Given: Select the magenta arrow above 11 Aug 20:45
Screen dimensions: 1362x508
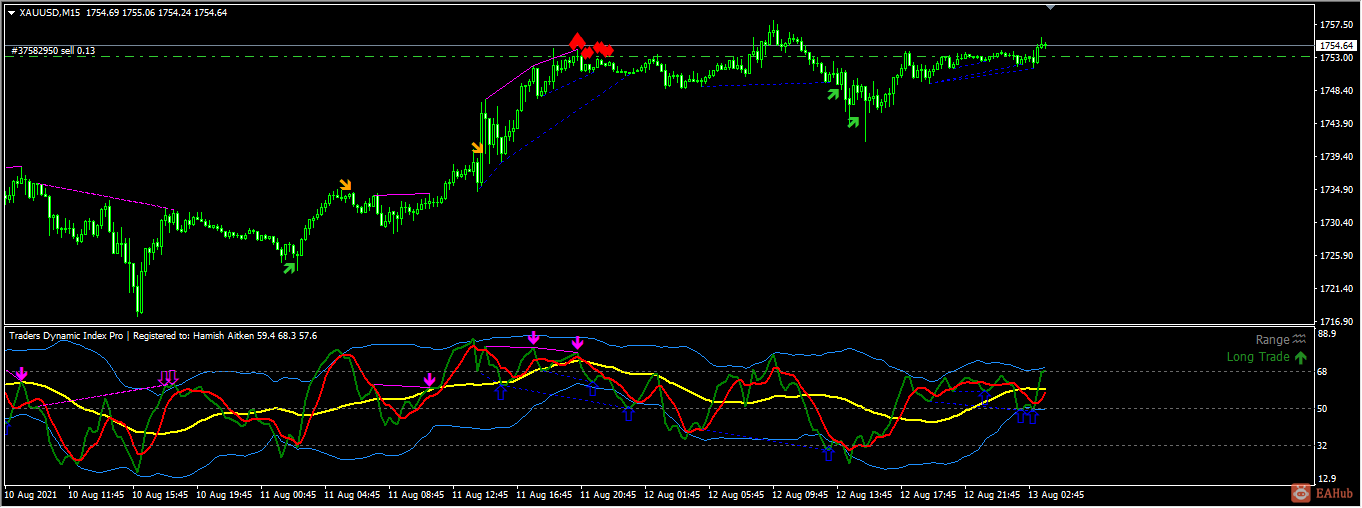Looking at the screenshot, I should pos(577,345).
